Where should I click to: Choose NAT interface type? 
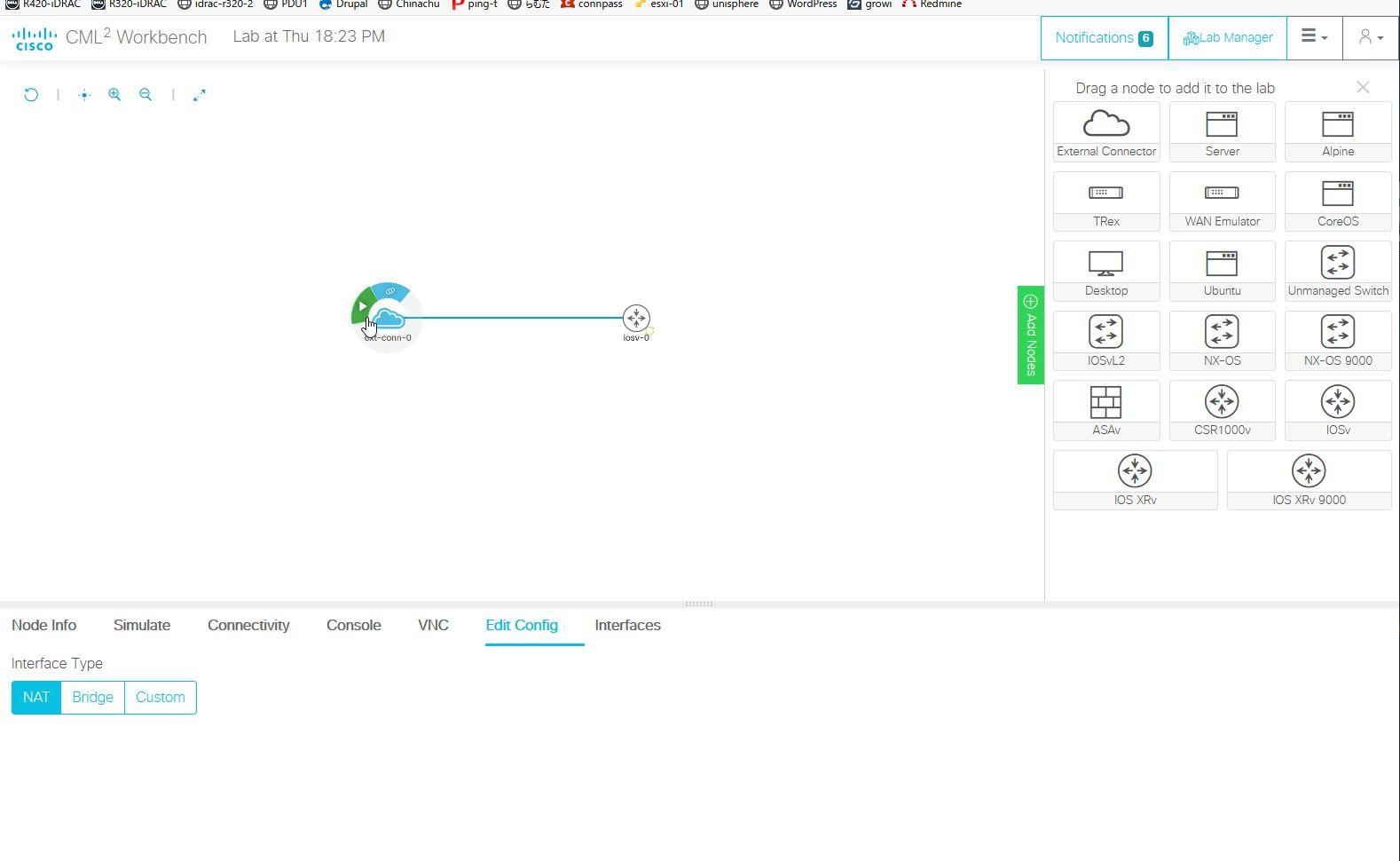click(36, 698)
